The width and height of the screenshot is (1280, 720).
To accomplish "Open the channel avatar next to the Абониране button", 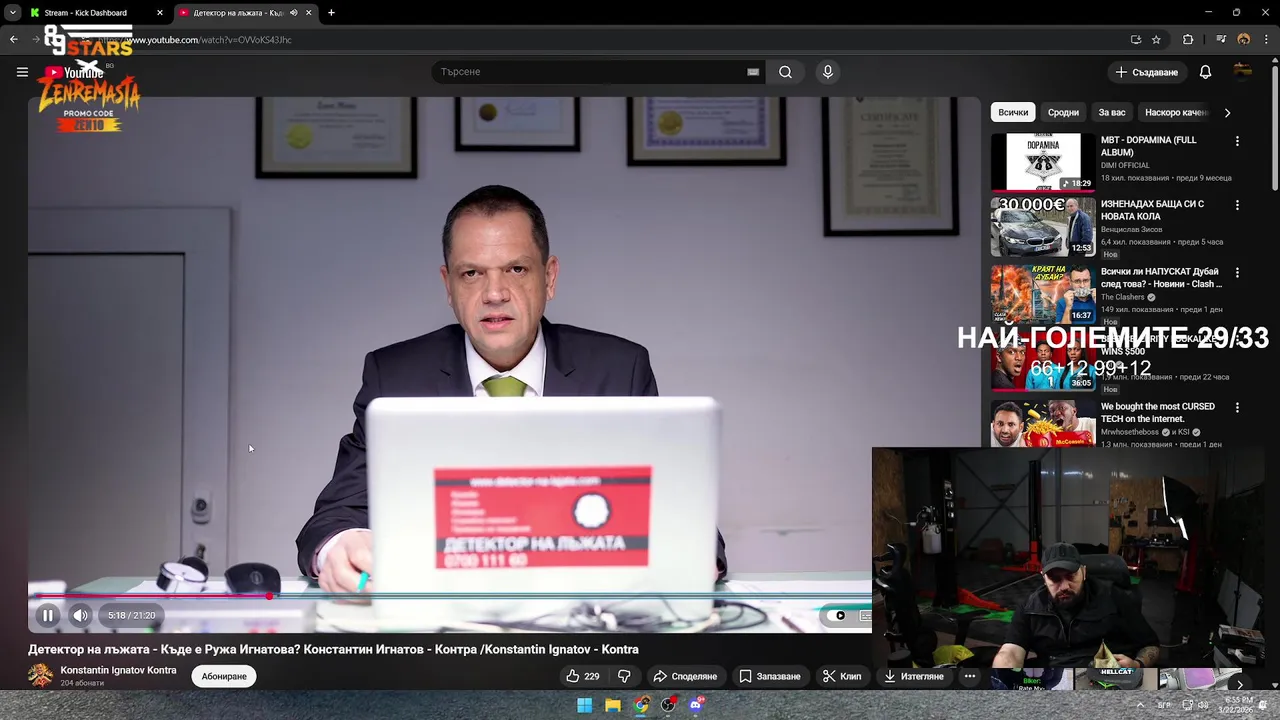I will (40, 676).
